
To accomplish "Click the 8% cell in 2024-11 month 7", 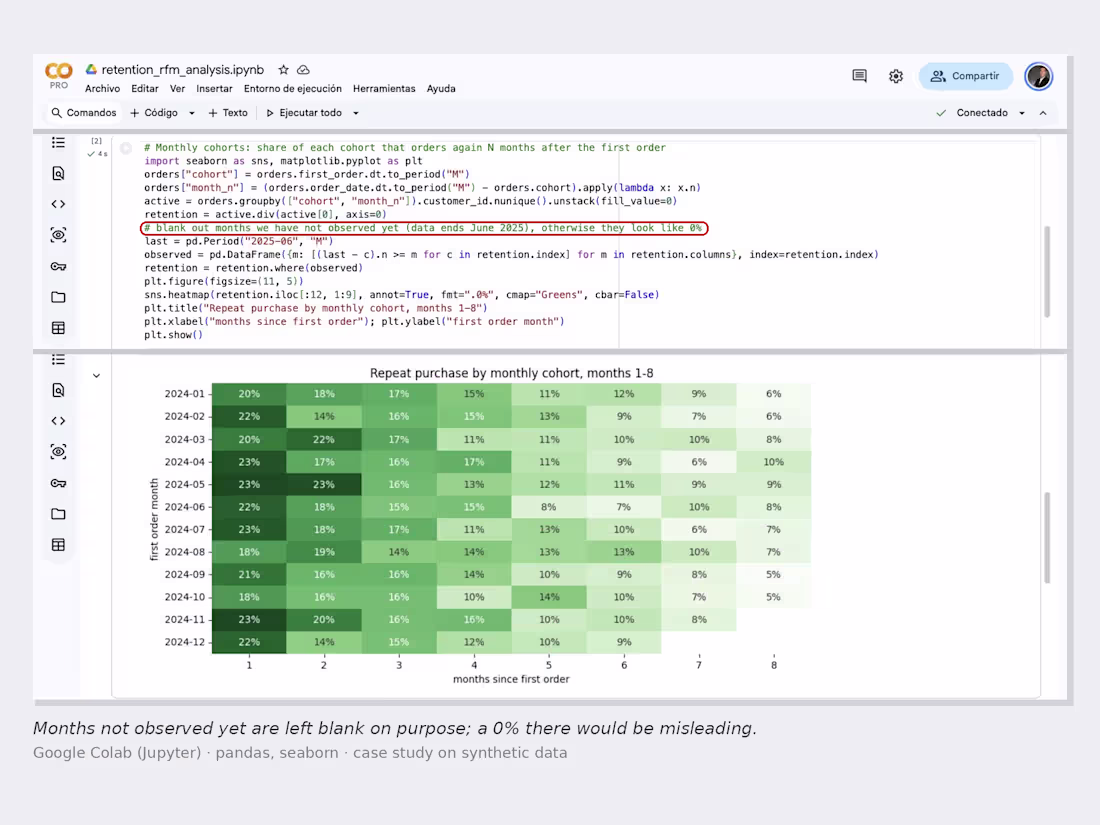I will tap(699, 619).
